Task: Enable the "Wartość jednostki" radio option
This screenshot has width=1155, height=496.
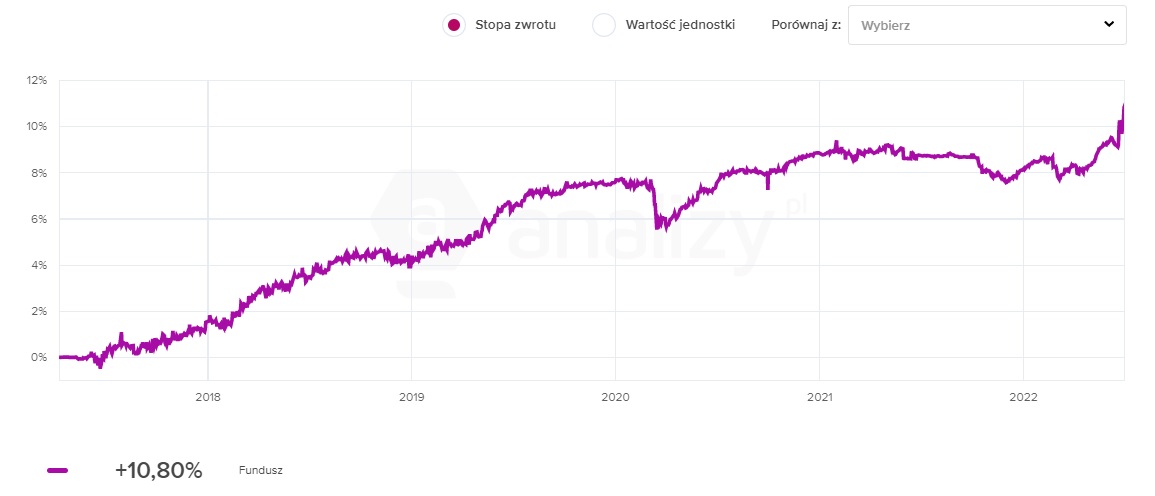Action: [604, 25]
